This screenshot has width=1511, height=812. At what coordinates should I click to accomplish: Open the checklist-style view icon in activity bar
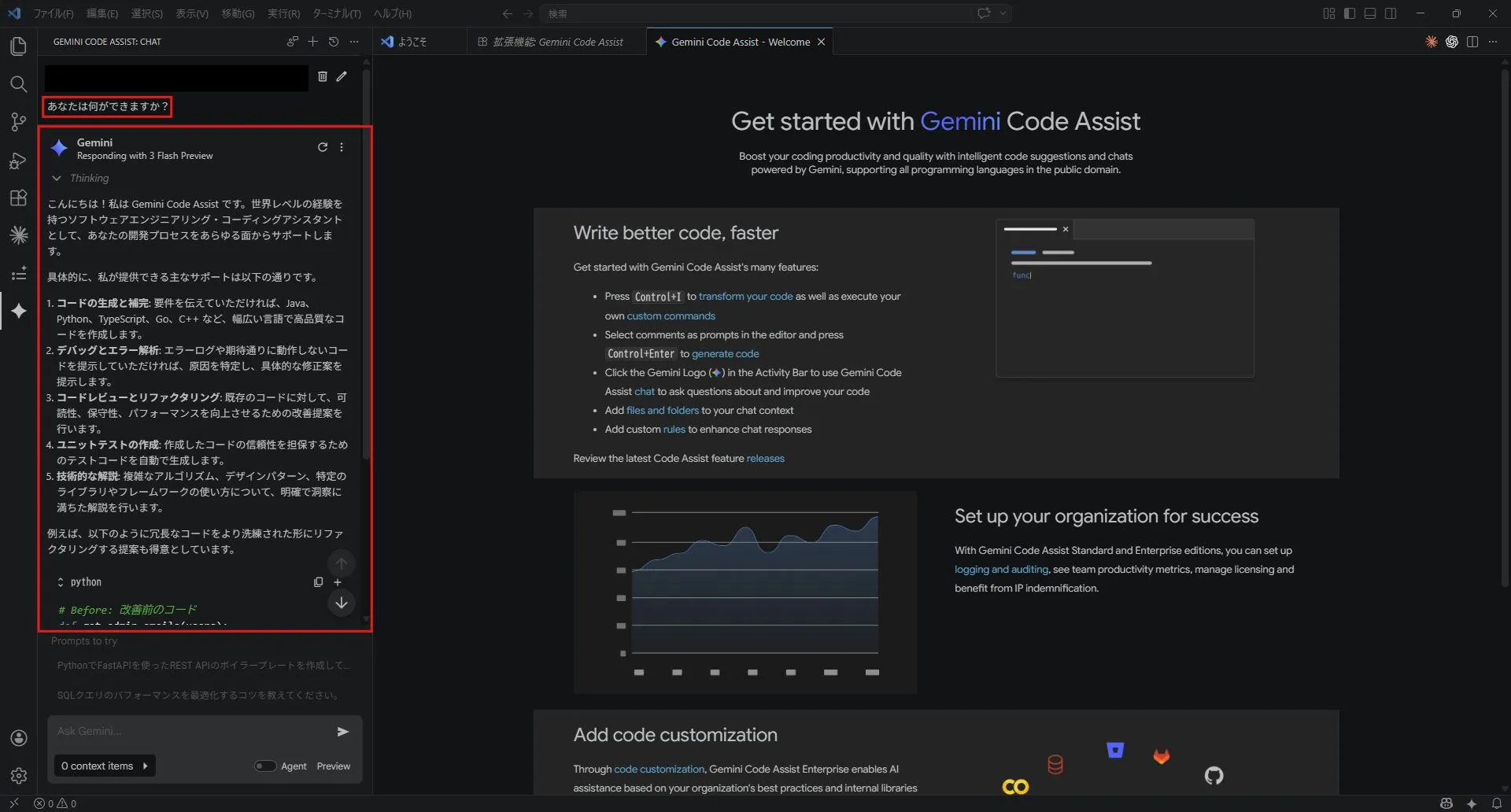pyautogui.click(x=18, y=273)
